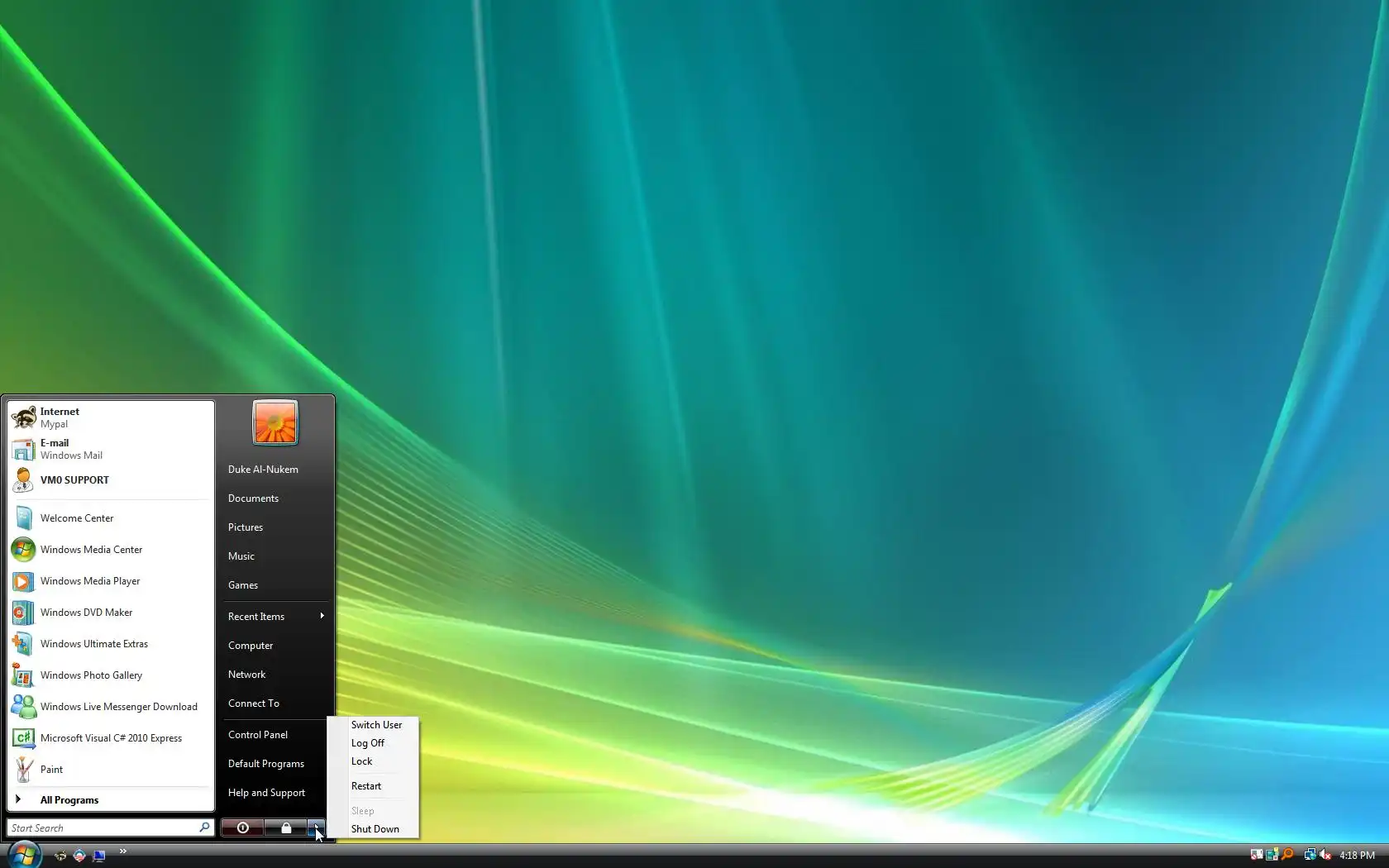Click the orange flower user account picture
Screen dimensions: 1389x868
[275, 422]
